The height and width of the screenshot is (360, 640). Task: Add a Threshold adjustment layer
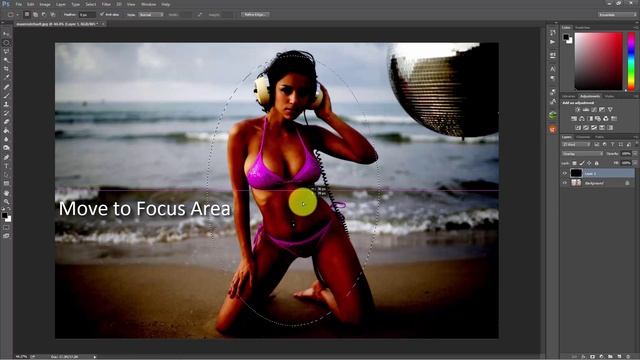tap(594, 128)
